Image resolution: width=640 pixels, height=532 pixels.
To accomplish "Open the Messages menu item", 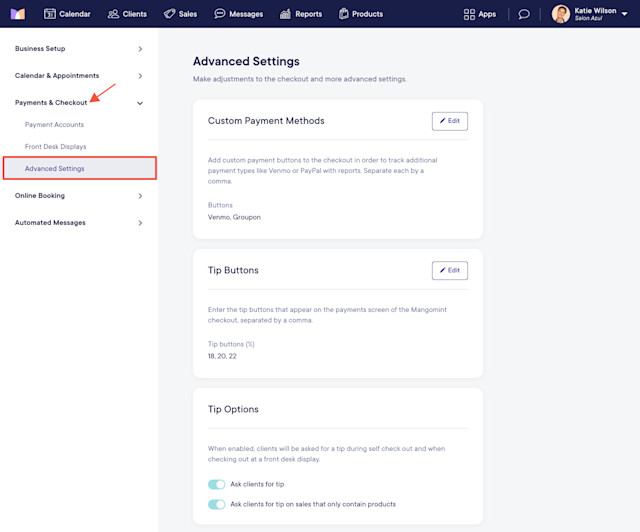I will [x=246, y=14].
